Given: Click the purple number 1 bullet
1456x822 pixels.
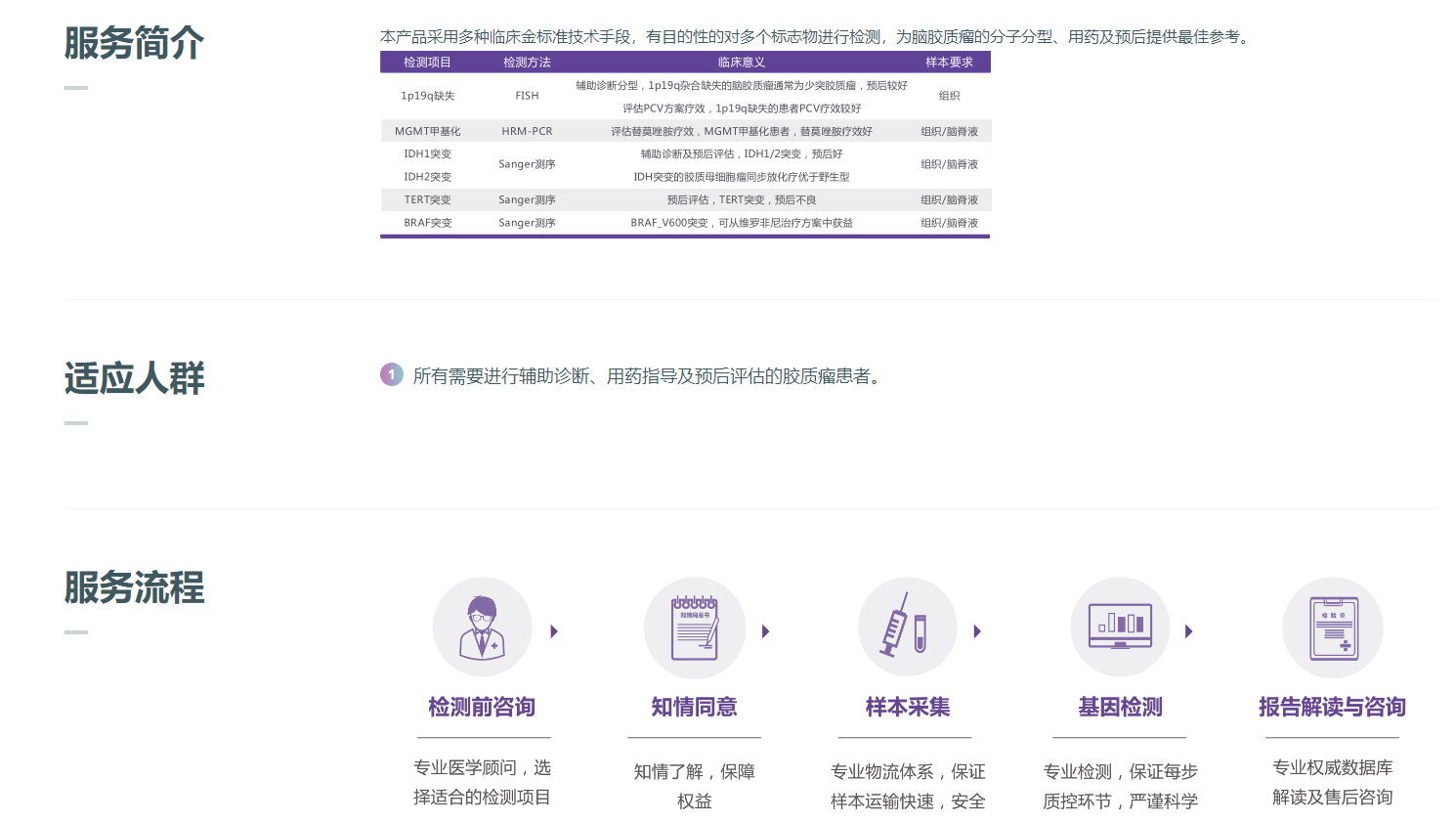Looking at the screenshot, I should pyautogui.click(x=392, y=375).
